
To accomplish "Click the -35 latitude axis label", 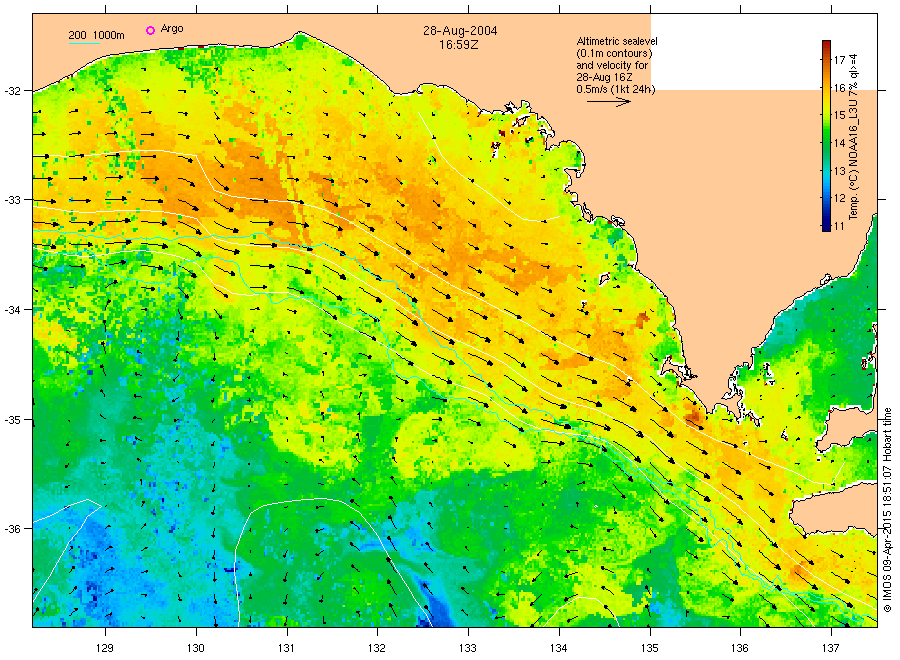I will click(x=12, y=420).
